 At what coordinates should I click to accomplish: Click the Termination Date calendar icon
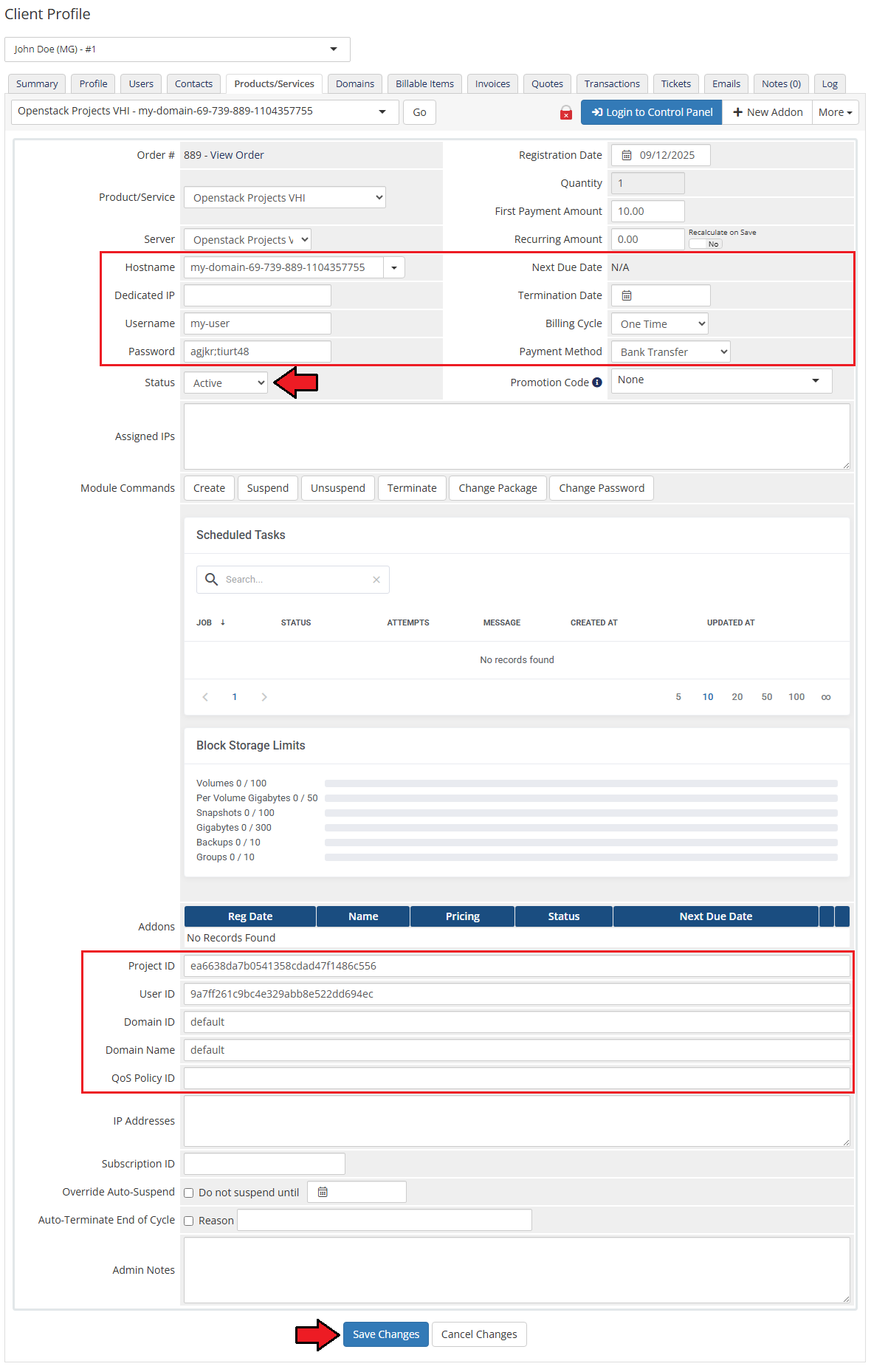(627, 296)
